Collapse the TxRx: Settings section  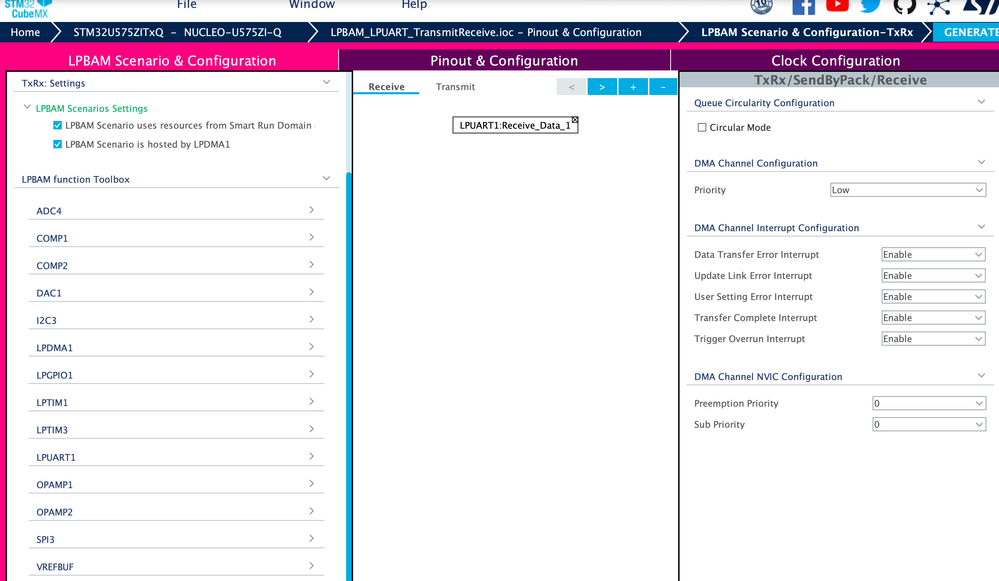click(x=326, y=82)
